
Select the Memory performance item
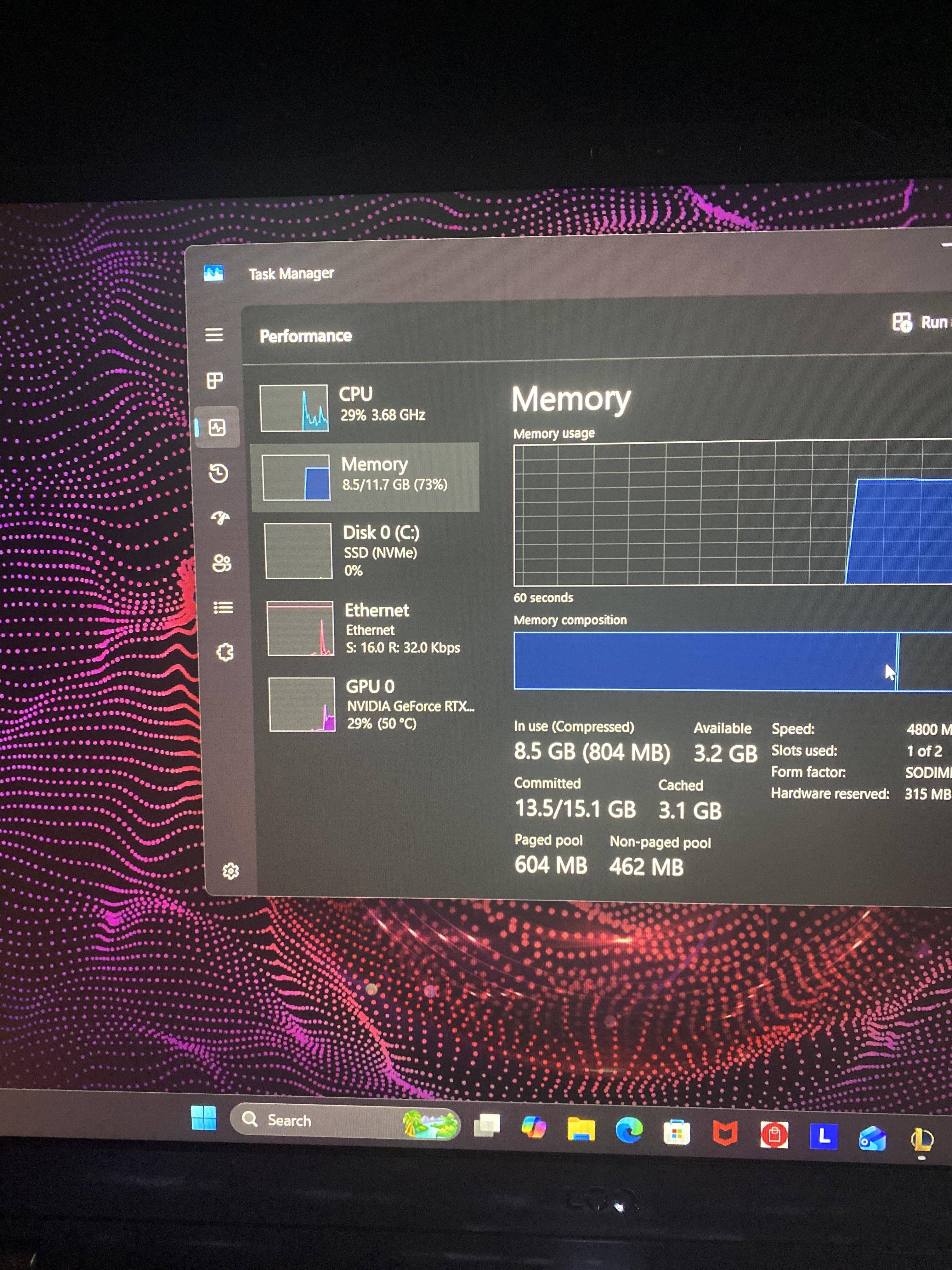point(365,477)
